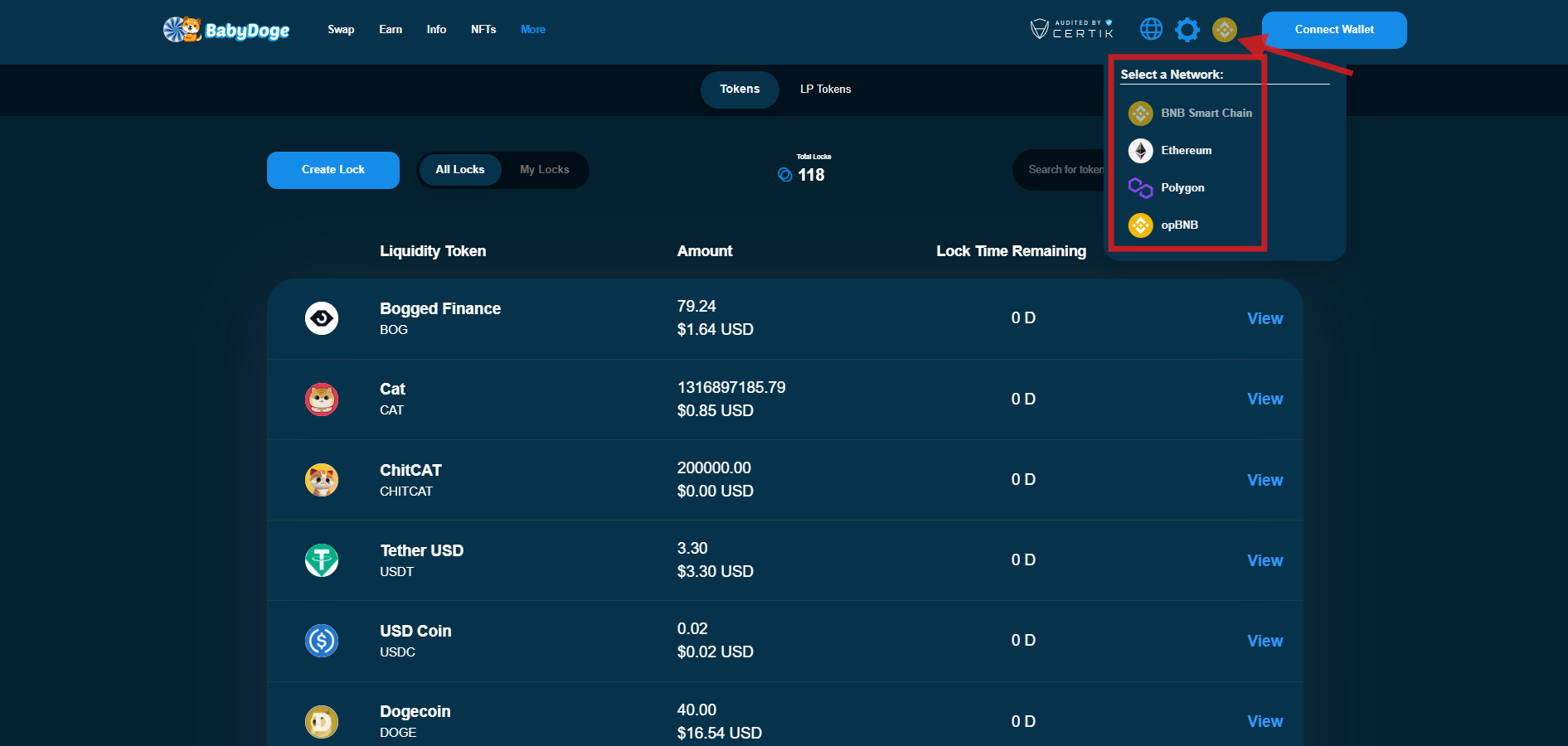
Task: Click the Connect Wallet button
Action: (x=1334, y=30)
